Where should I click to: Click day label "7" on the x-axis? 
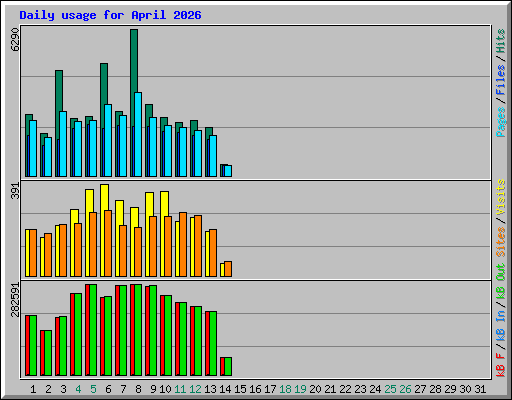coord(123,389)
